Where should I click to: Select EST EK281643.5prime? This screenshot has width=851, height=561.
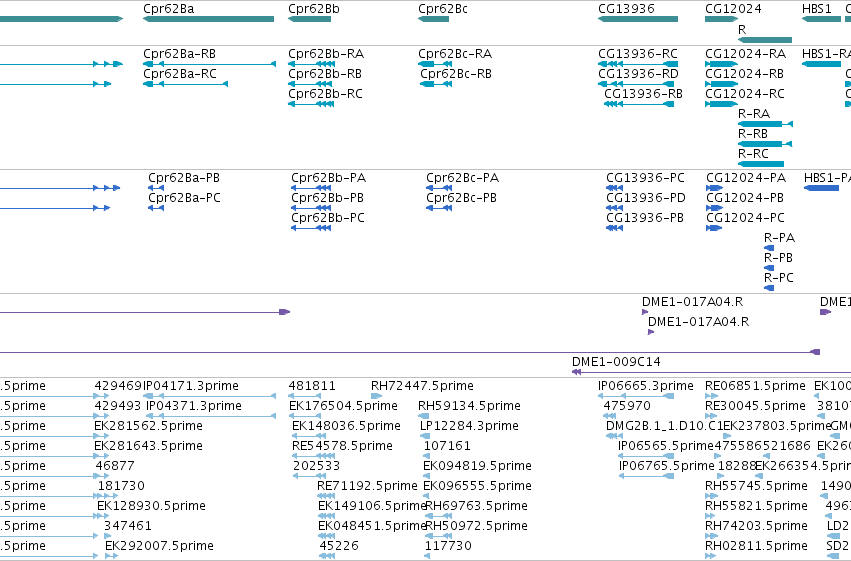click(x=148, y=446)
